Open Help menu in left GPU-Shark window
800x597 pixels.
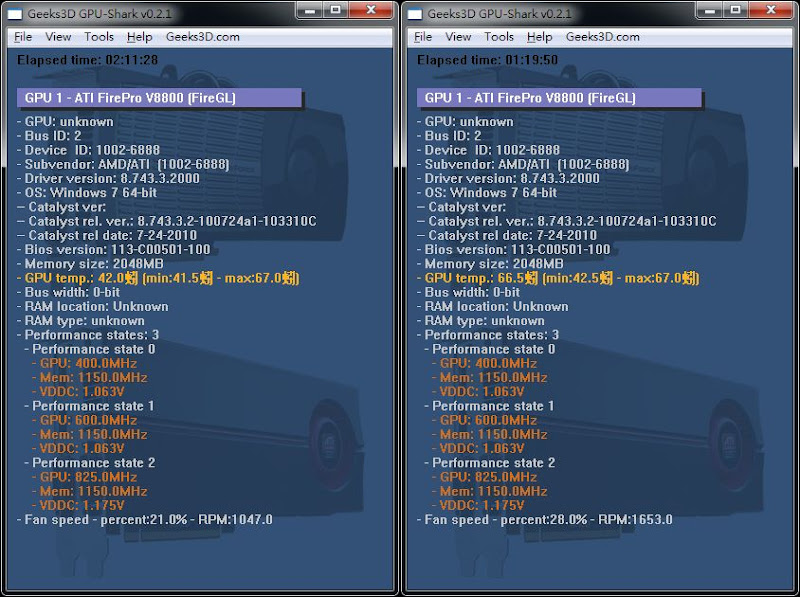coord(139,37)
